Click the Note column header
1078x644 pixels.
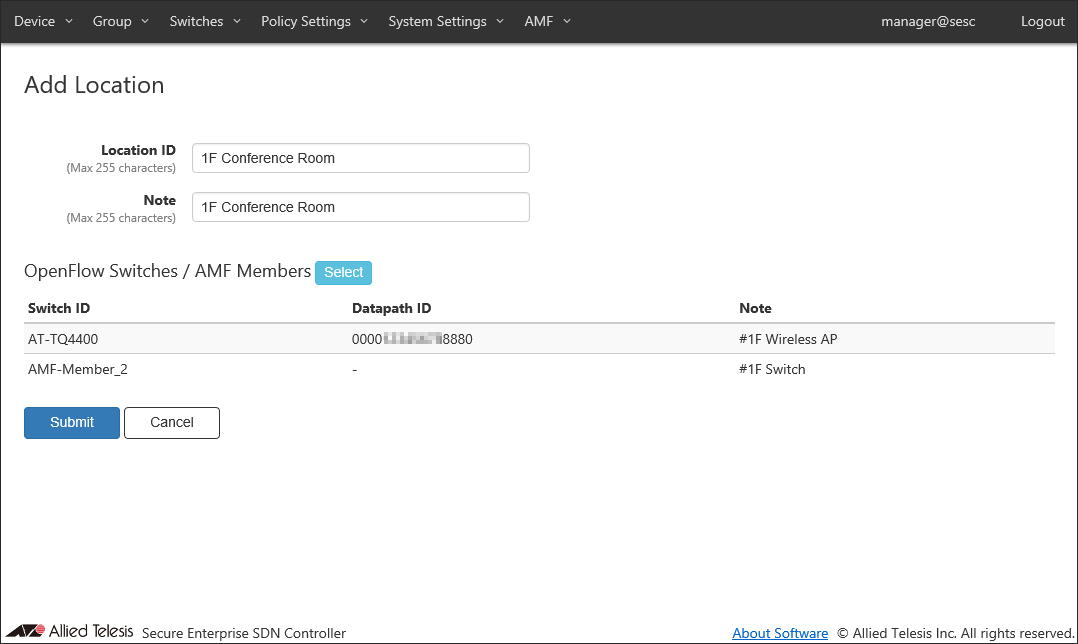click(755, 308)
